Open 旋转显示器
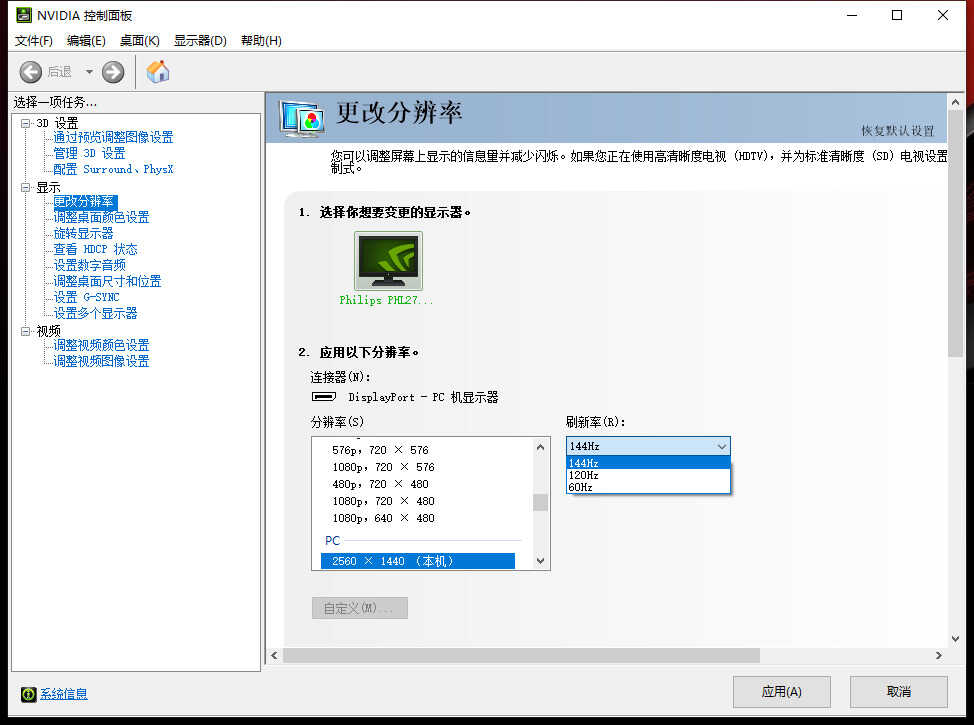This screenshot has height=725, width=974. [x=83, y=234]
